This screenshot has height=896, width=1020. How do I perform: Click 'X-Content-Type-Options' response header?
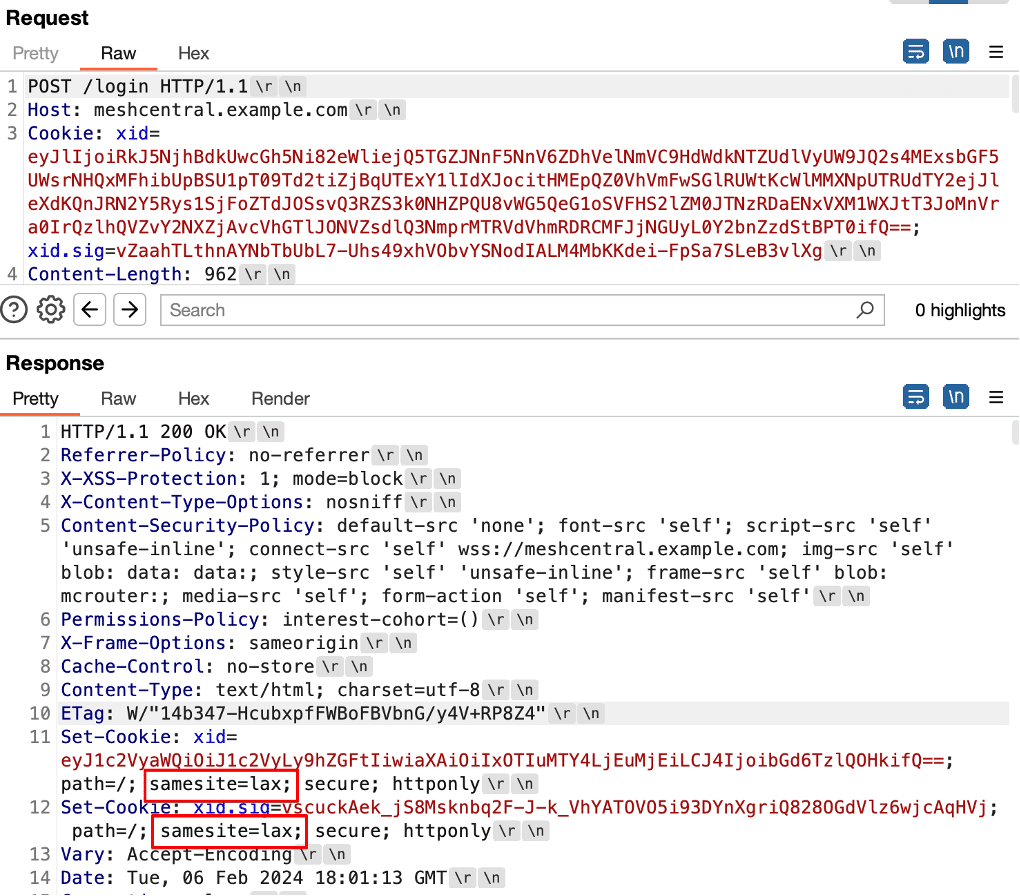point(181,502)
